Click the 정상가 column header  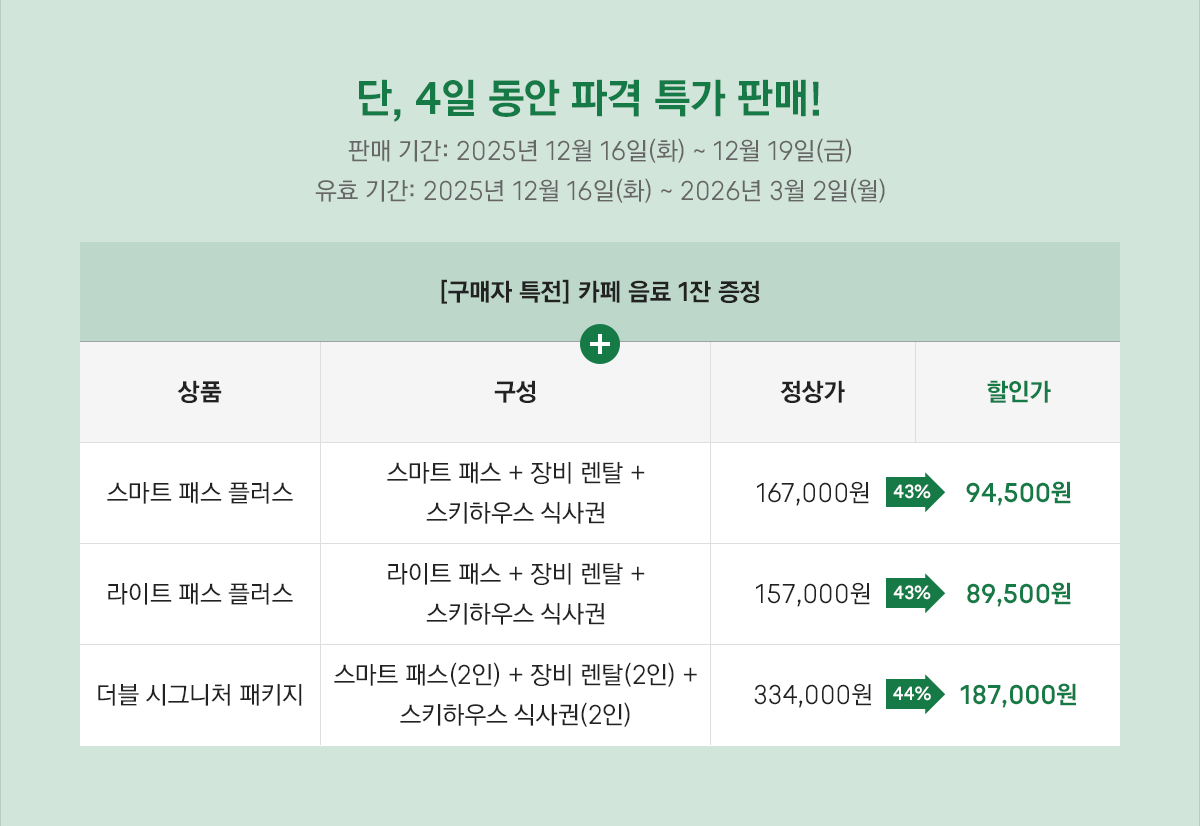pos(812,392)
